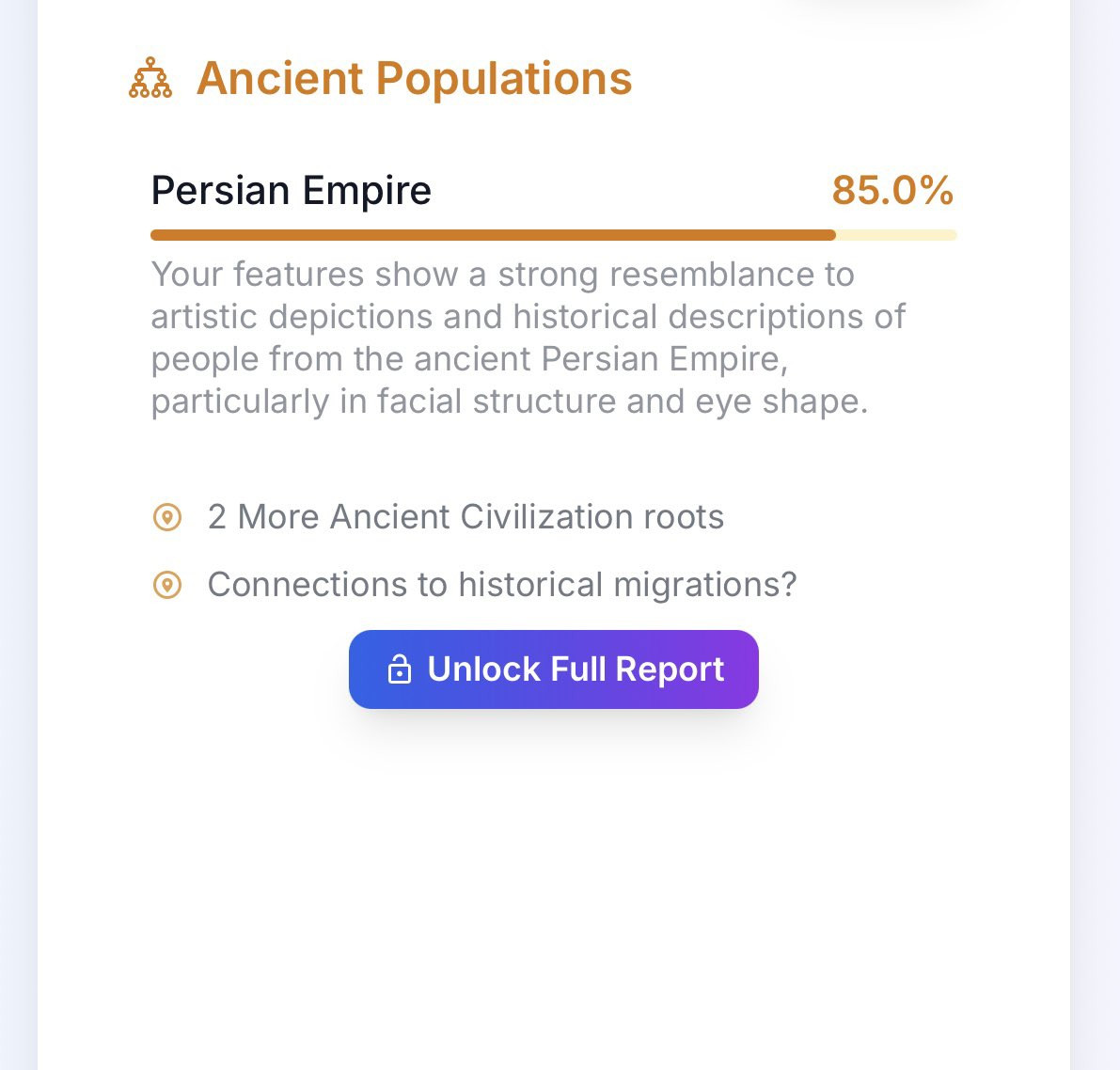Click the pin icon beside historical migrations

pyautogui.click(x=167, y=585)
